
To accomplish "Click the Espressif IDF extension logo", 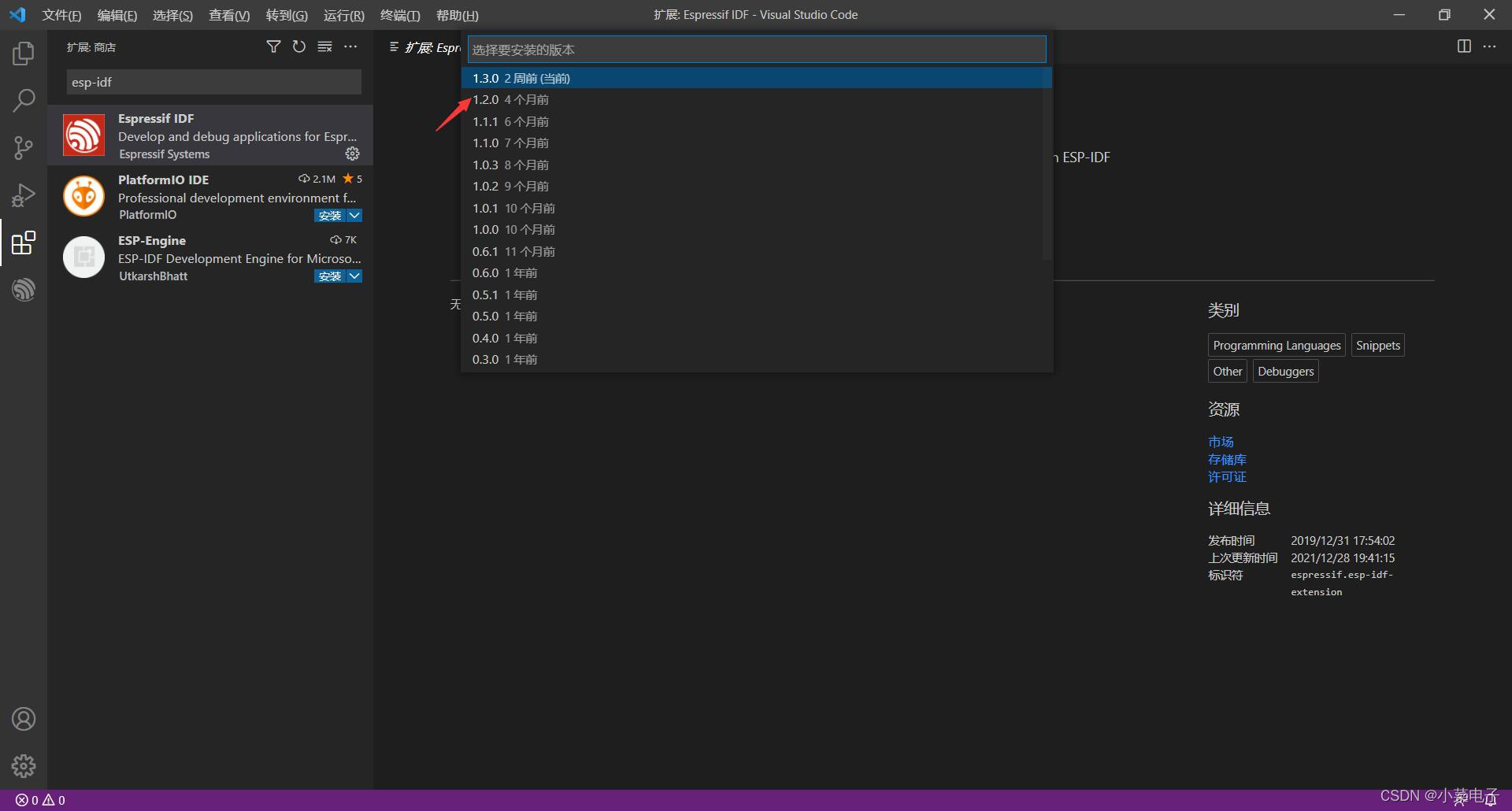I will click(83, 135).
